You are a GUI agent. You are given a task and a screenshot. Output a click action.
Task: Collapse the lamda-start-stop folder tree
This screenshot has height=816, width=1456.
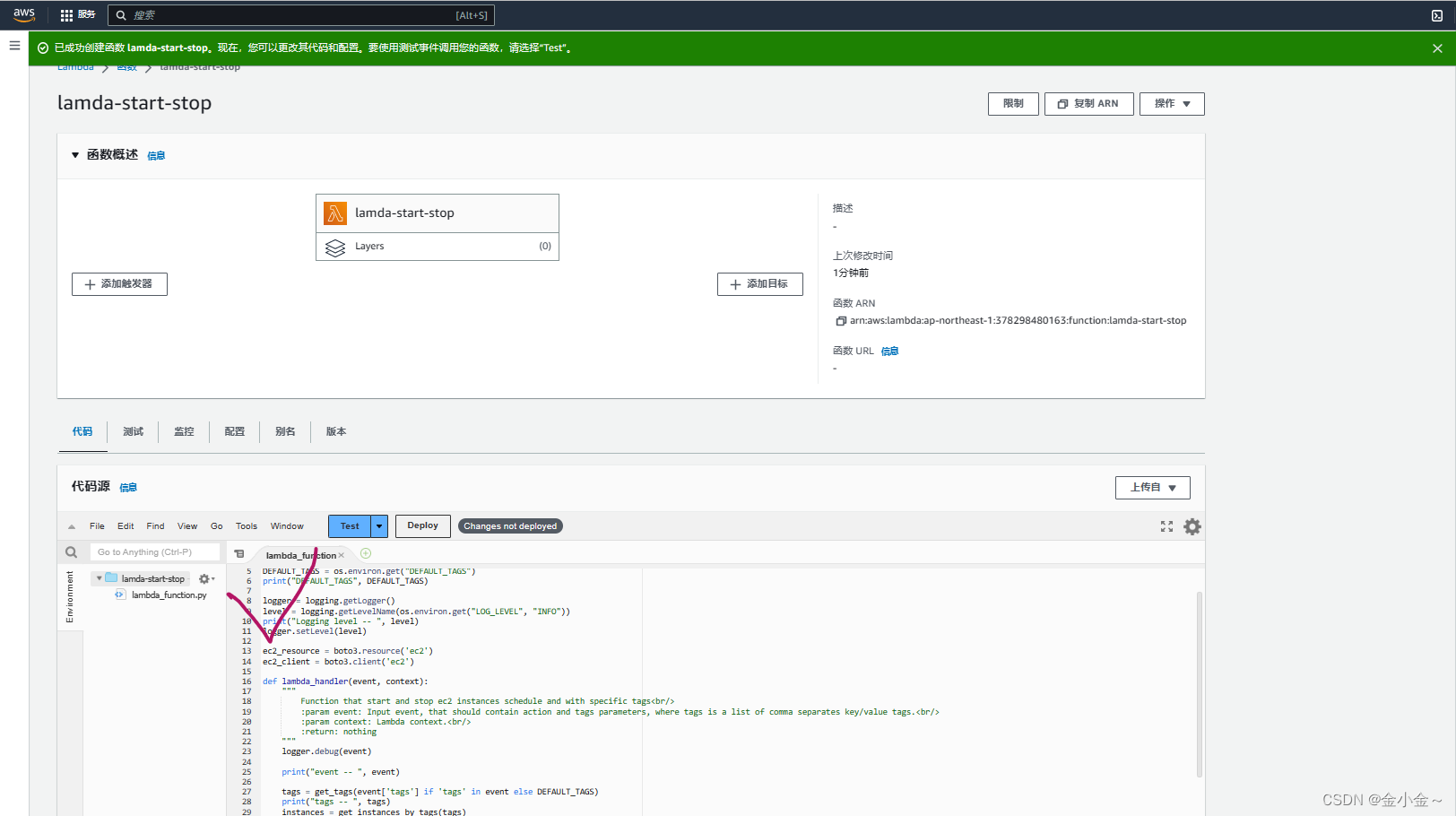[99, 578]
